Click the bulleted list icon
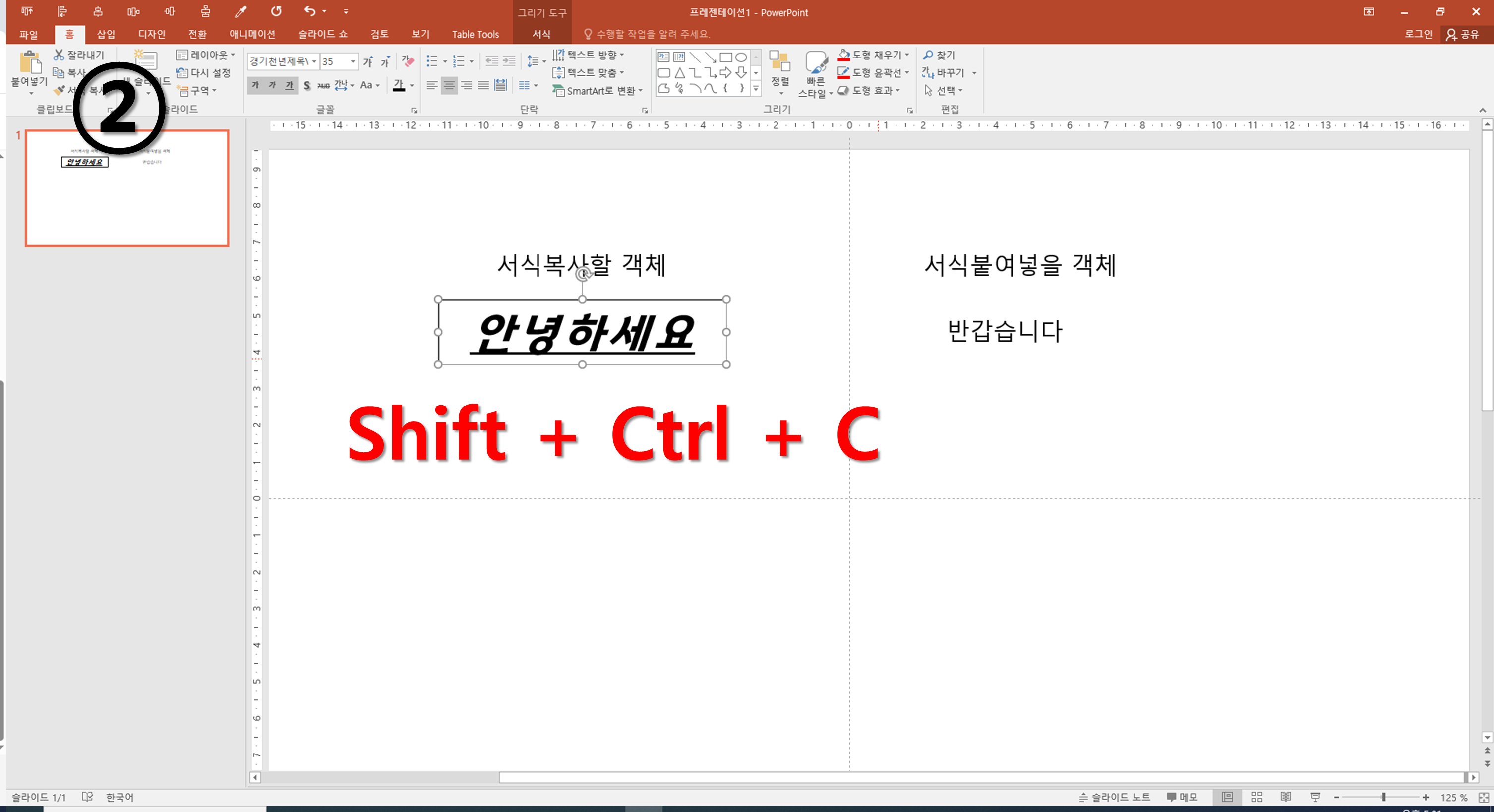The image size is (1494, 812). [432, 61]
